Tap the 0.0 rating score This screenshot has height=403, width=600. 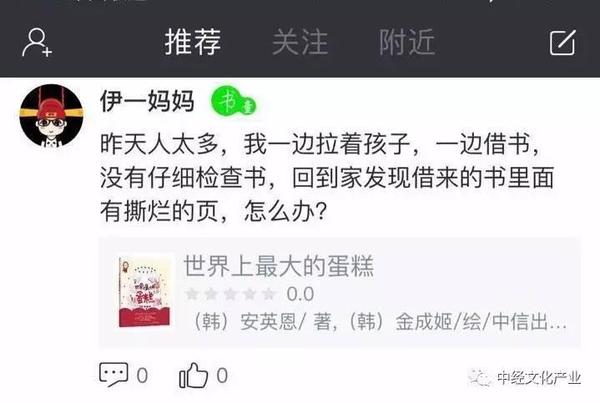[300, 294]
